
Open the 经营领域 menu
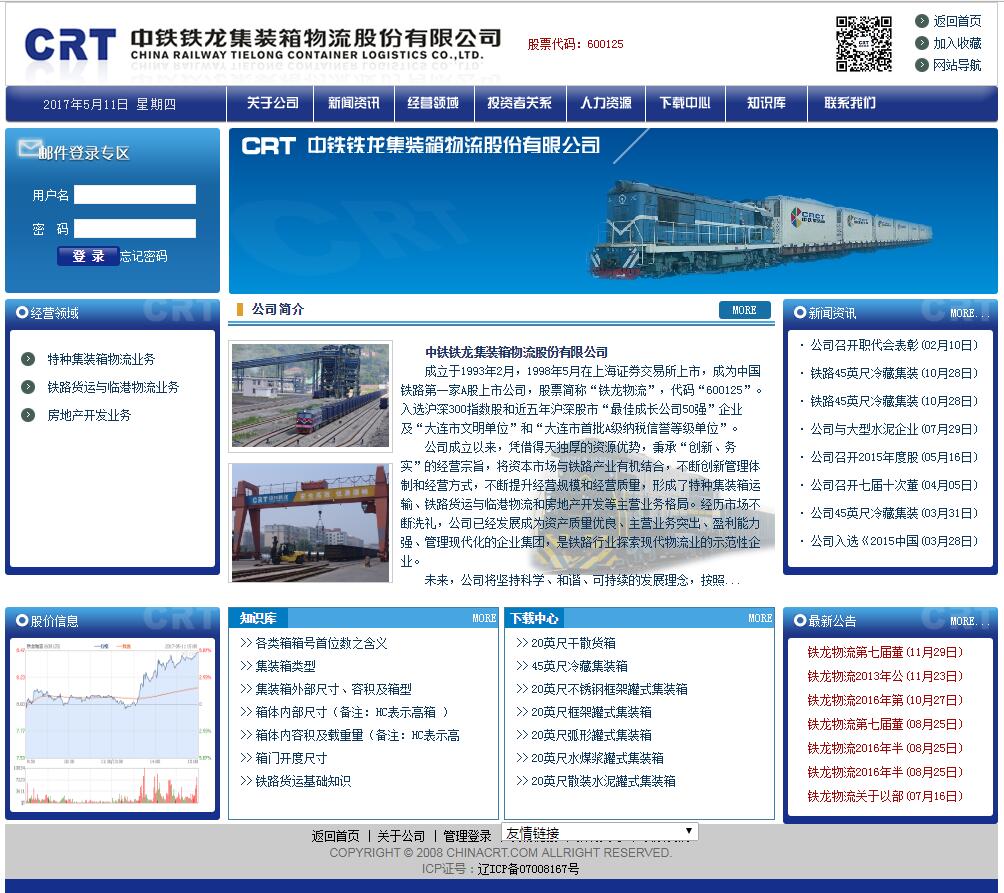[433, 103]
